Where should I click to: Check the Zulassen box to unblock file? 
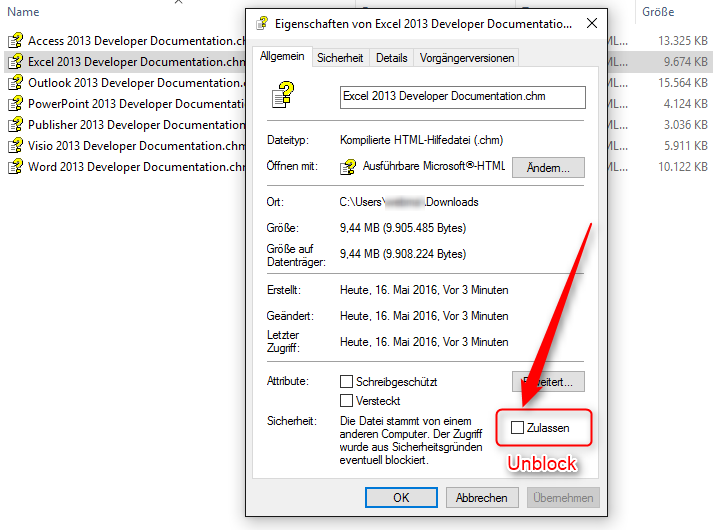pos(517,428)
